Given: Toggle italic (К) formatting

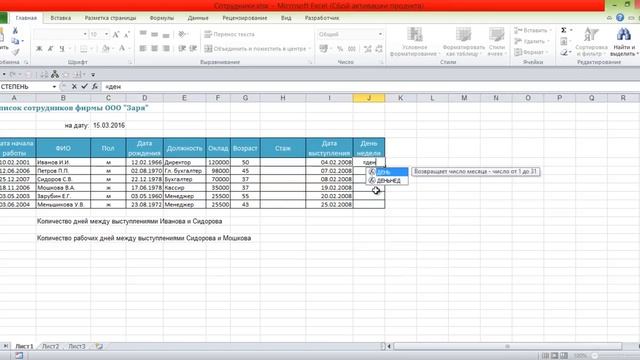Looking at the screenshot, I should pos(51,49).
